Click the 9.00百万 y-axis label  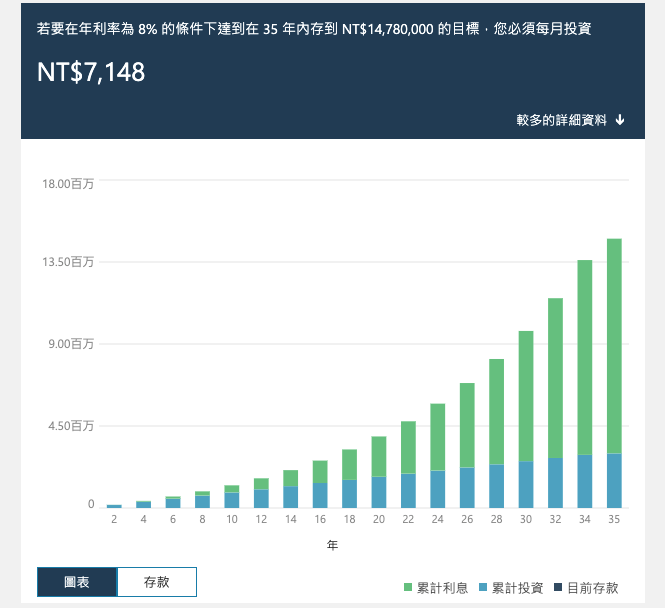(x=71, y=343)
